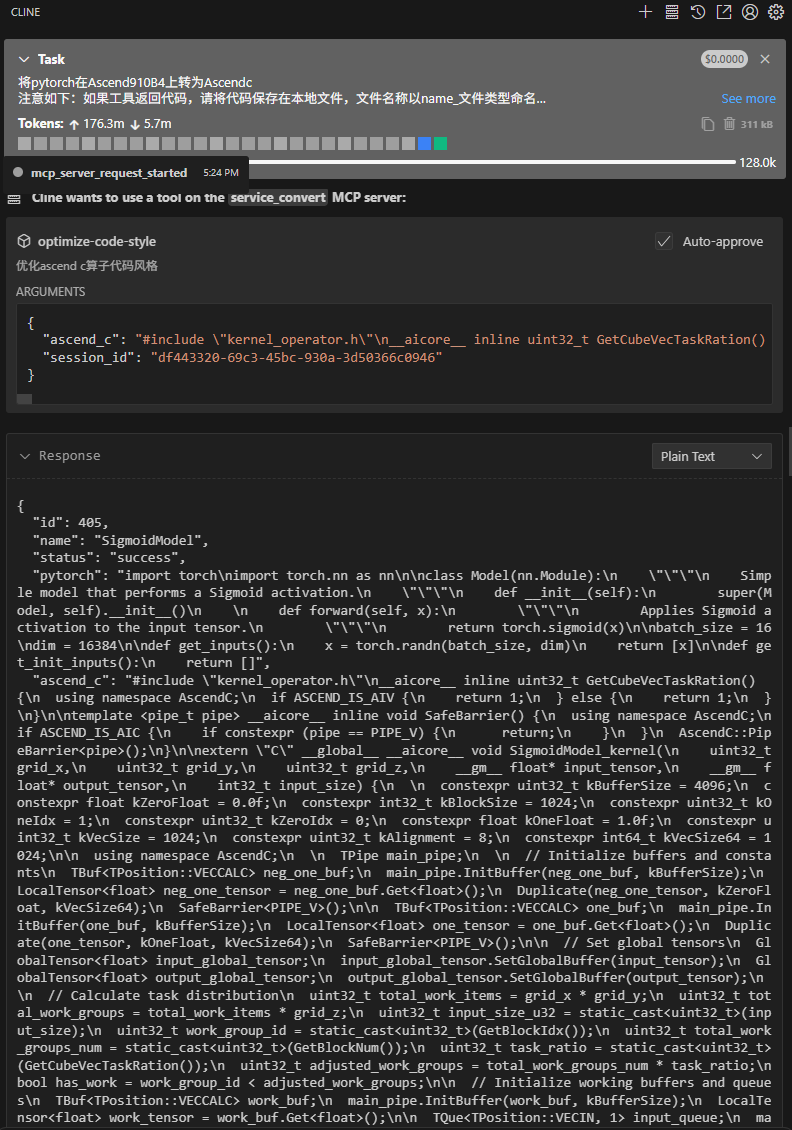Screen dimensions: 792x1130
Task: Close the current task with X
Action: click(765, 59)
